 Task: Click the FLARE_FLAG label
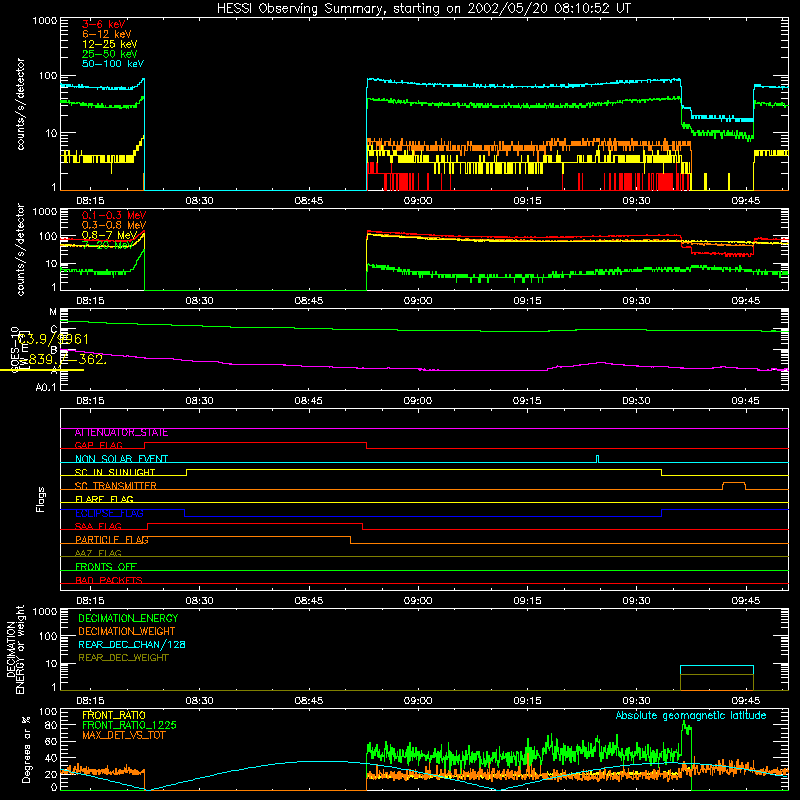(x=104, y=499)
